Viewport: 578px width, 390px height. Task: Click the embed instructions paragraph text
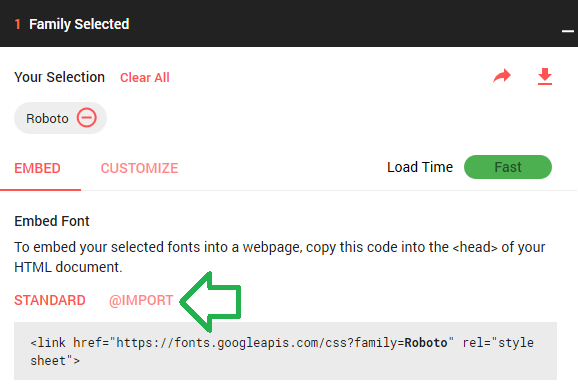tap(279, 257)
